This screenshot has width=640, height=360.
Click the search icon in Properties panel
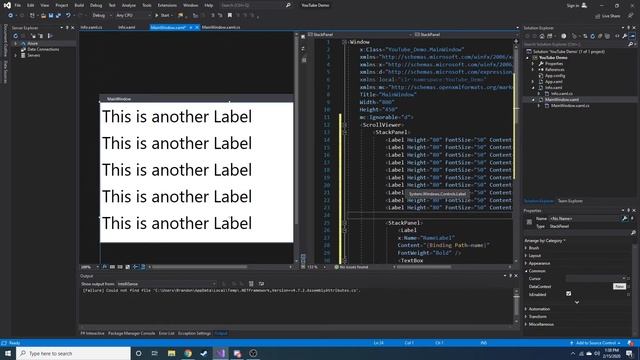(633, 233)
